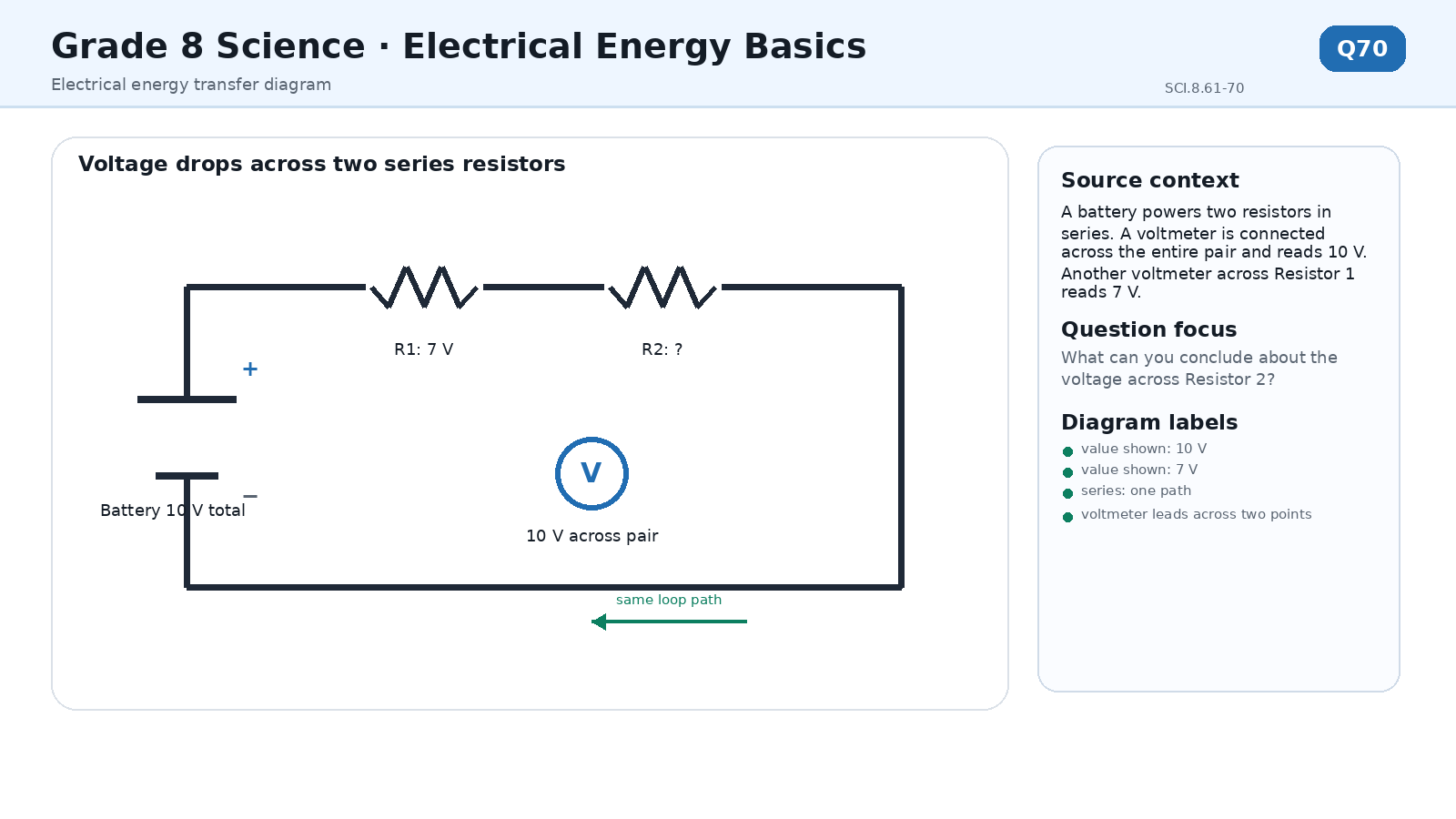Click the '10 V across pair' caption
Image resolution: width=1456 pixels, height=819 pixels.
[591, 536]
